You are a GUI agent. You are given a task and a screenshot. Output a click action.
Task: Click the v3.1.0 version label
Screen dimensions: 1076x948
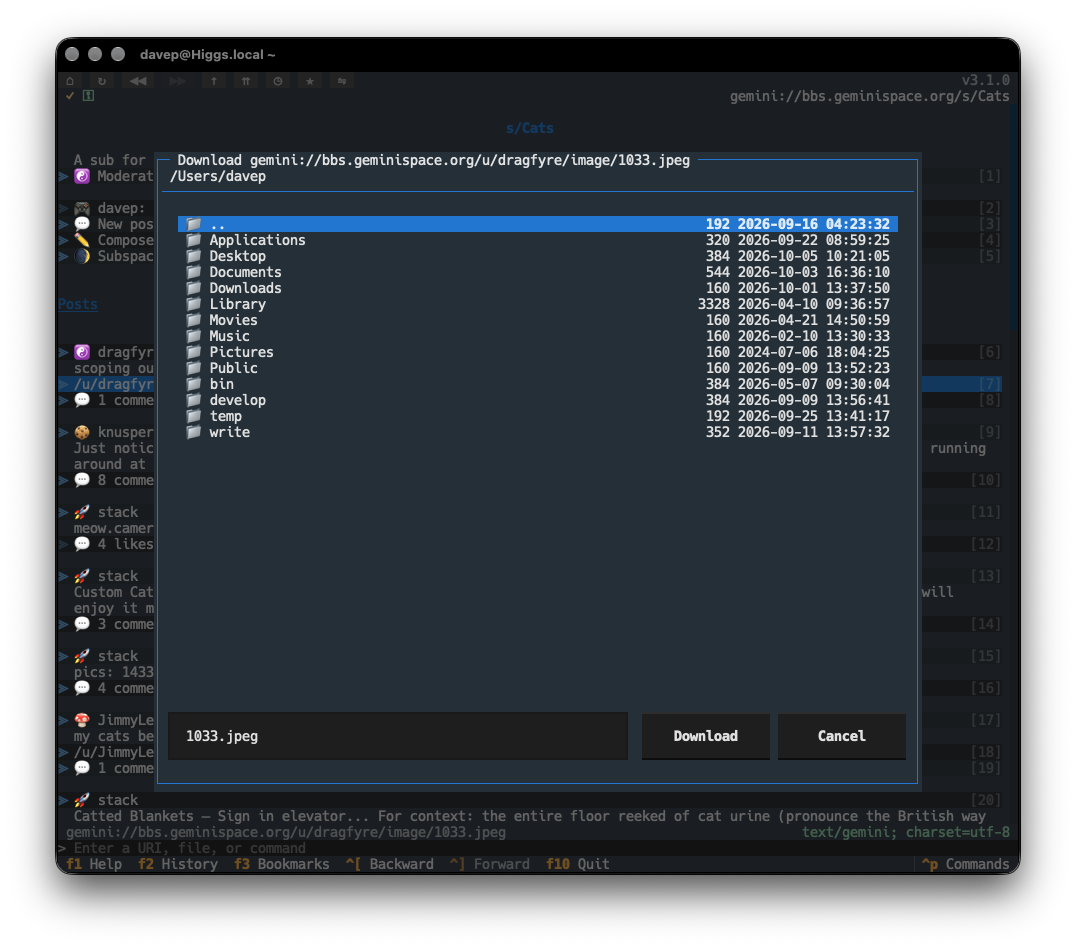[985, 80]
